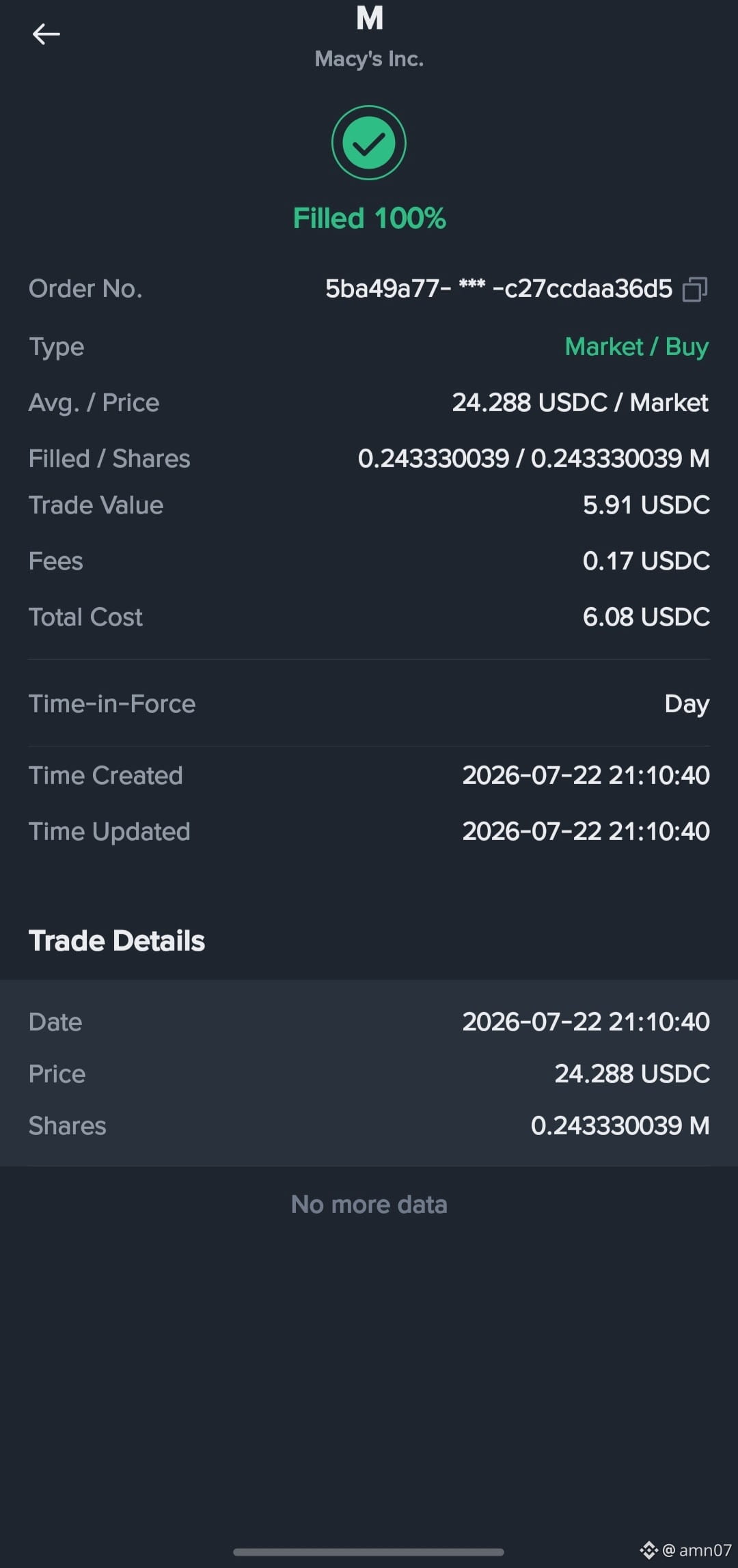Tap the Trade Details section heading

(117, 941)
